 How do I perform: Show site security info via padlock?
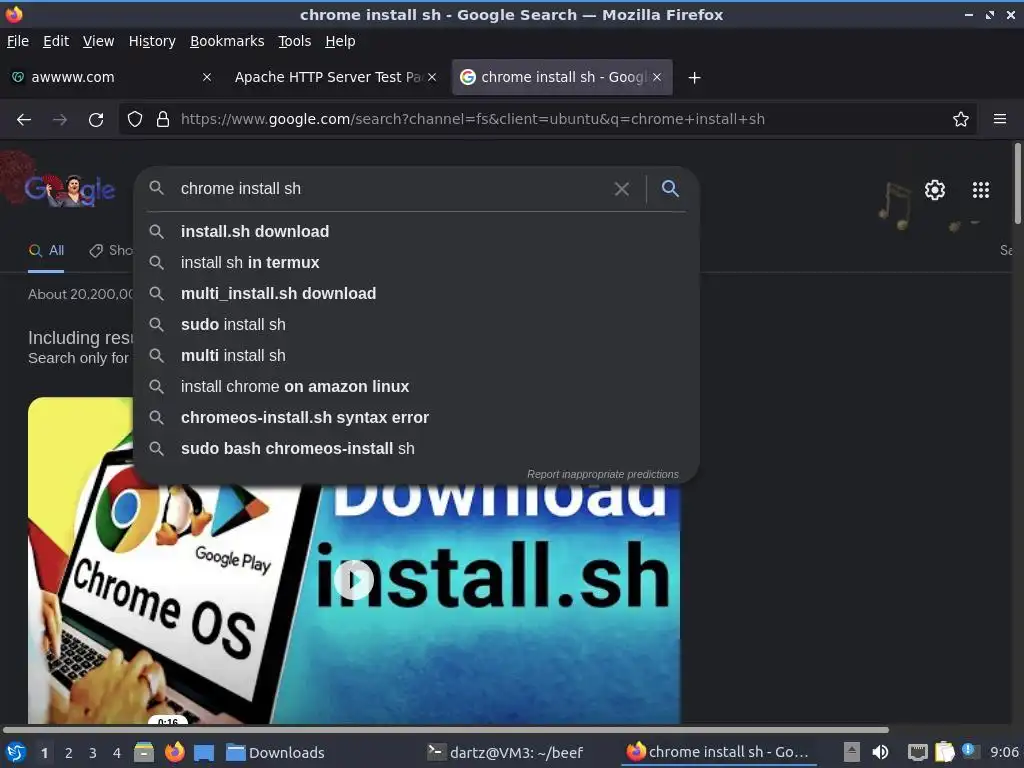coord(163,119)
